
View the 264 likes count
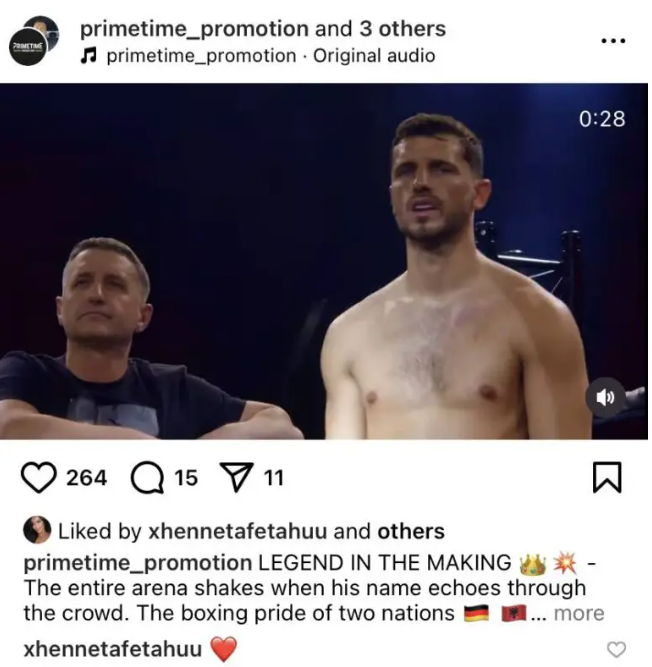(x=86, y=477)
